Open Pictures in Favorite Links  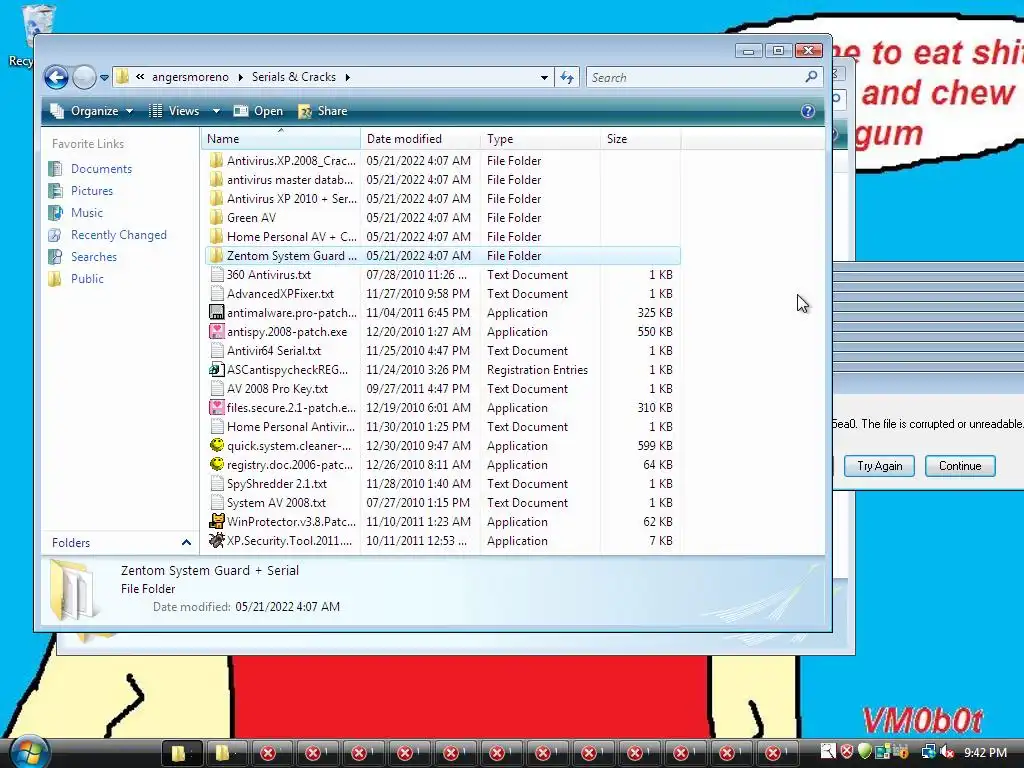(91, 191)
